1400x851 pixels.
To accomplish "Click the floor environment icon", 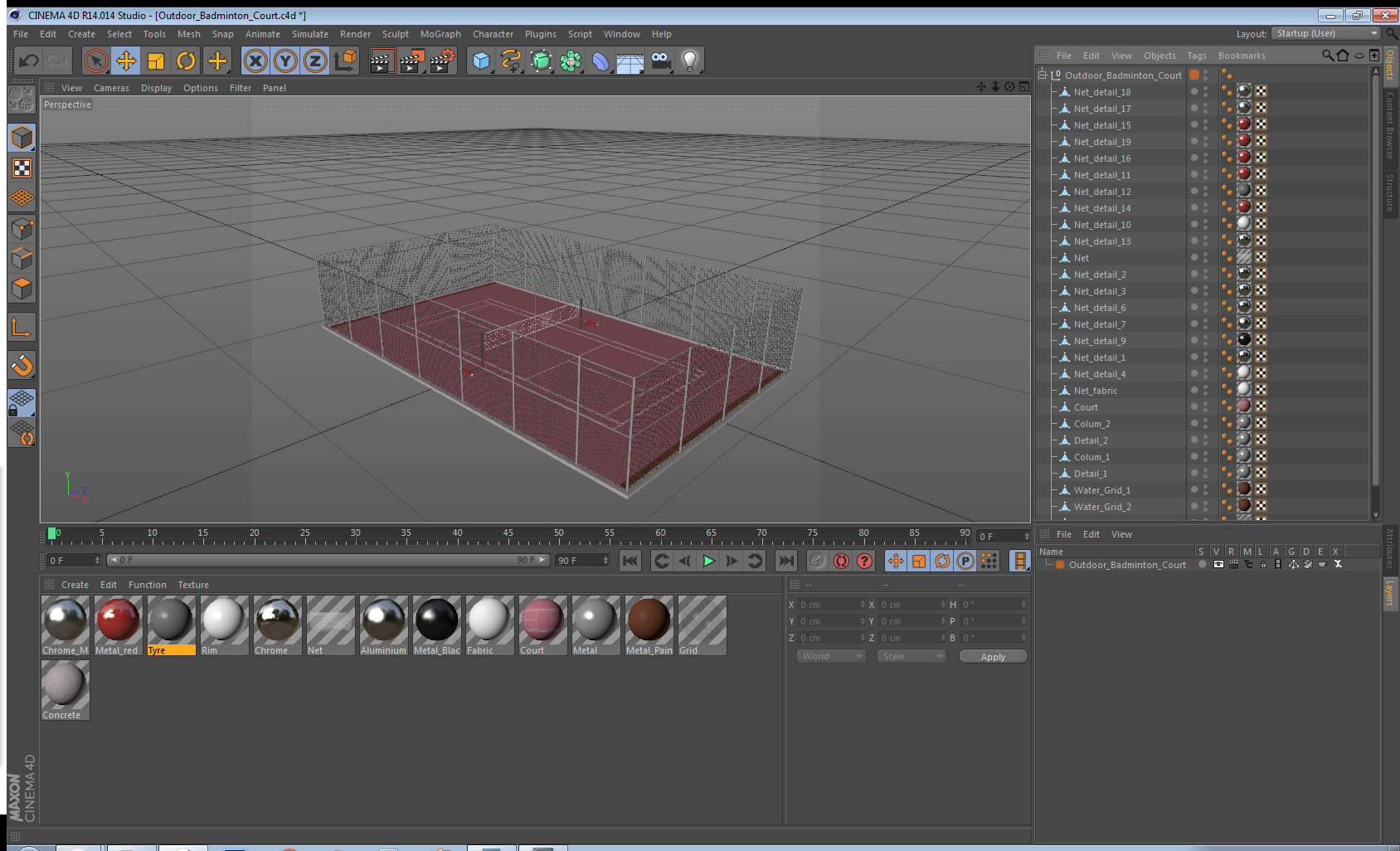I will pyautogui.click(x=630, y=61).
